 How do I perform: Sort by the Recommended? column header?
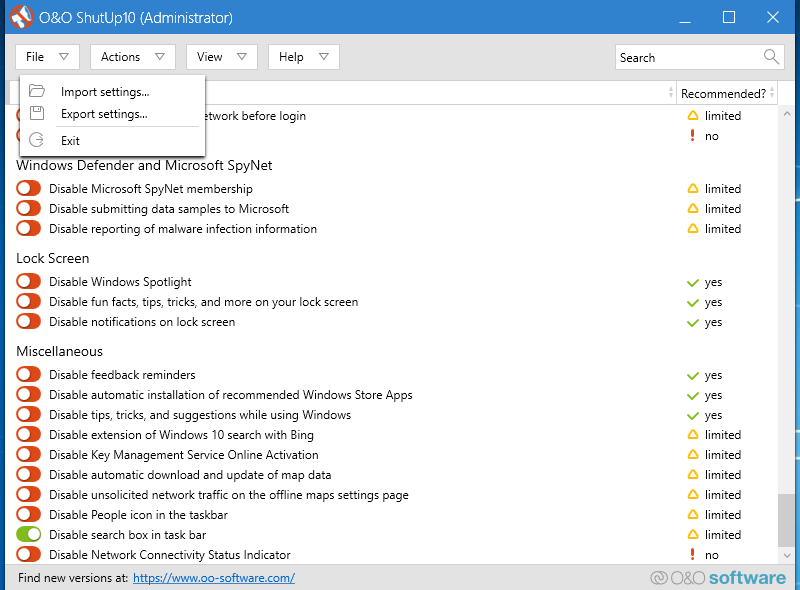coord(727,93)
